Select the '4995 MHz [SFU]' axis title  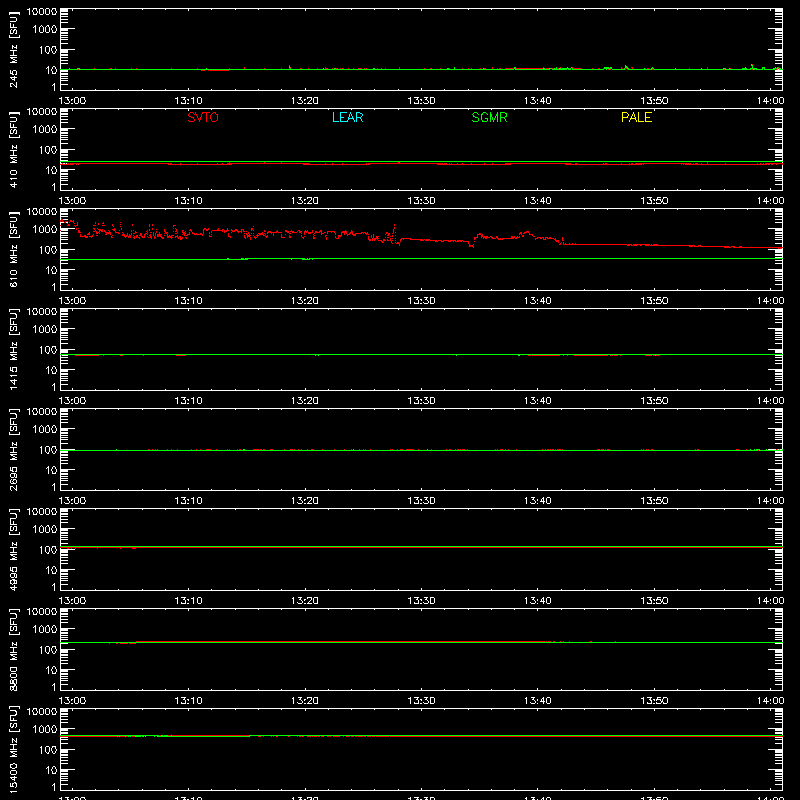coord(14,549)
